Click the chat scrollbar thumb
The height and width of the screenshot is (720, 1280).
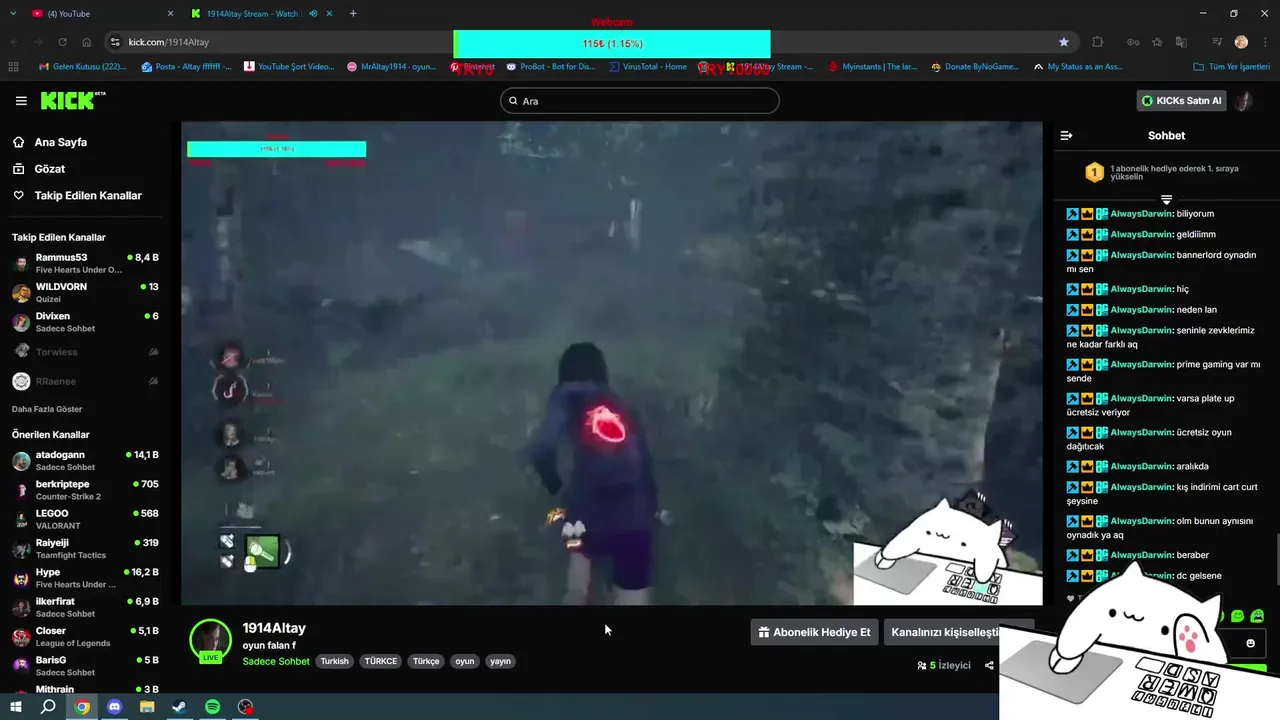pyautogui.click(x=1276, y=560)
